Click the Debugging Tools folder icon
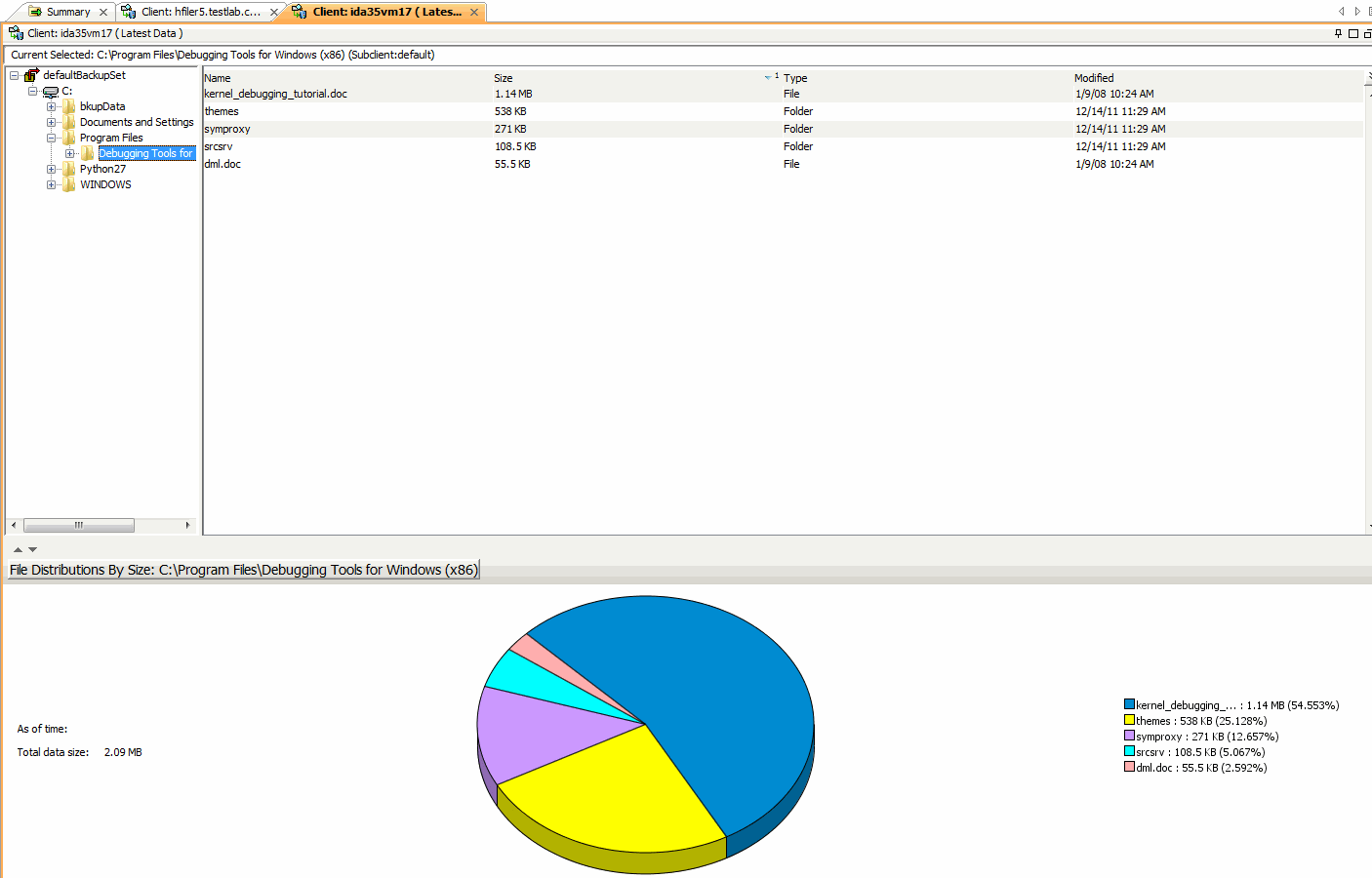The image size is (1372, 878). [x=88, y=153]
